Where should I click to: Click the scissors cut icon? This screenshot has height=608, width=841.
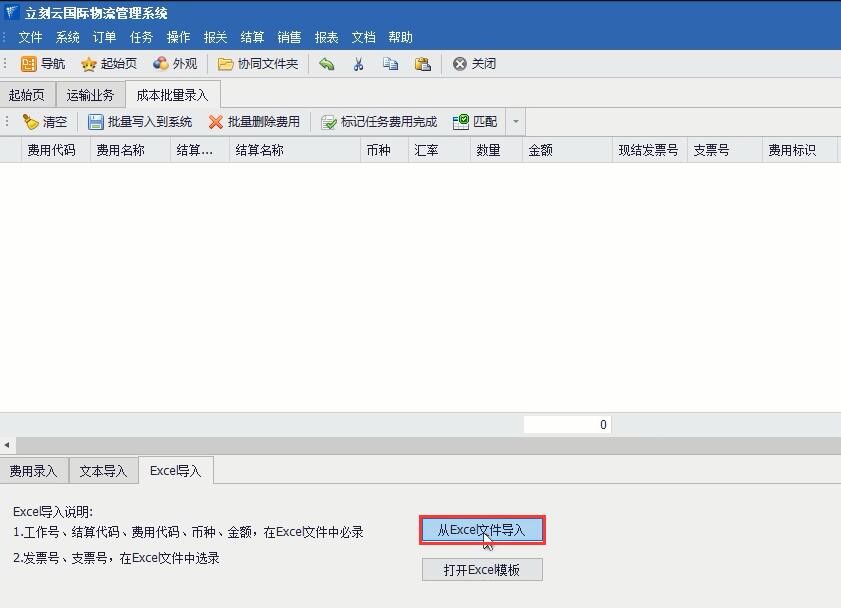tap(358, 64)
